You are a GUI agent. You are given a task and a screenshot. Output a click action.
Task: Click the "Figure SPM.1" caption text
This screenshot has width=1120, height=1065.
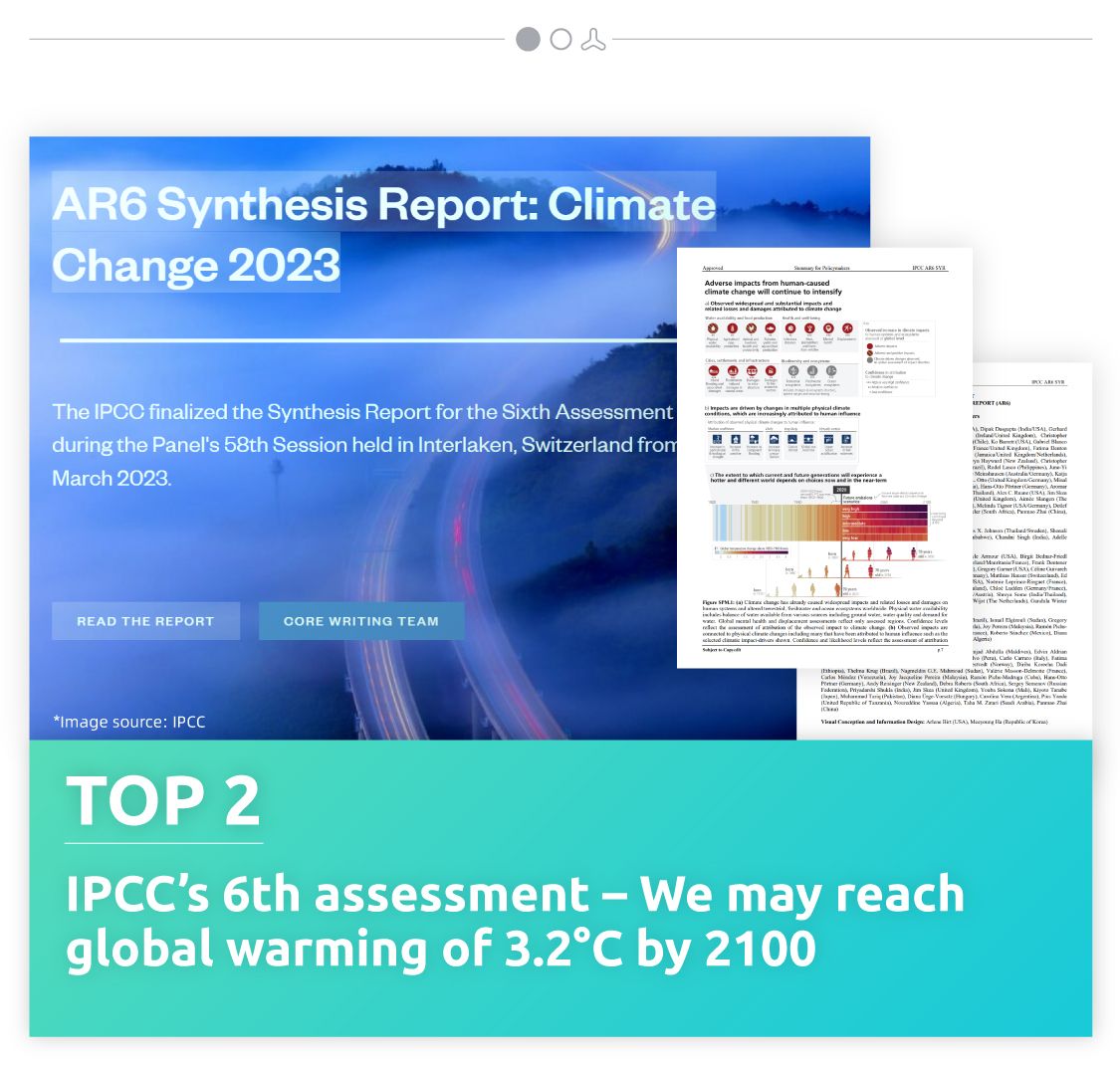coord(824,621)
